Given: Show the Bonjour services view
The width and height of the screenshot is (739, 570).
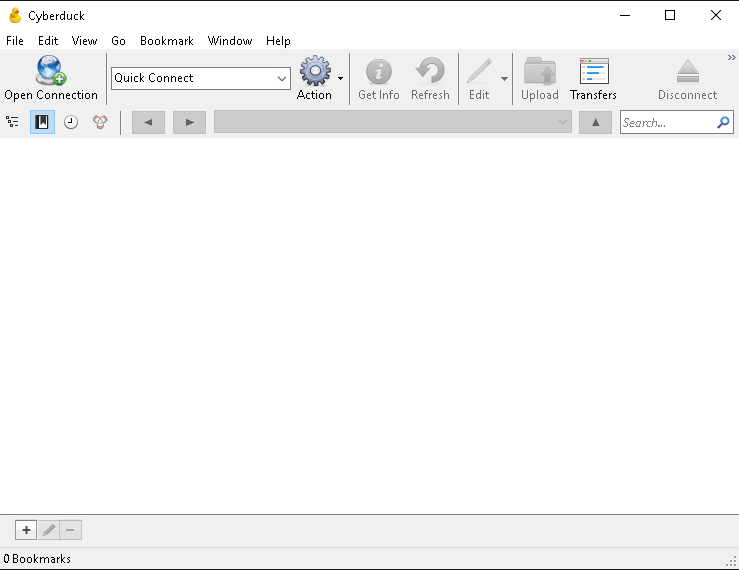Looking at the screenshot, I should tap(100, 122).
